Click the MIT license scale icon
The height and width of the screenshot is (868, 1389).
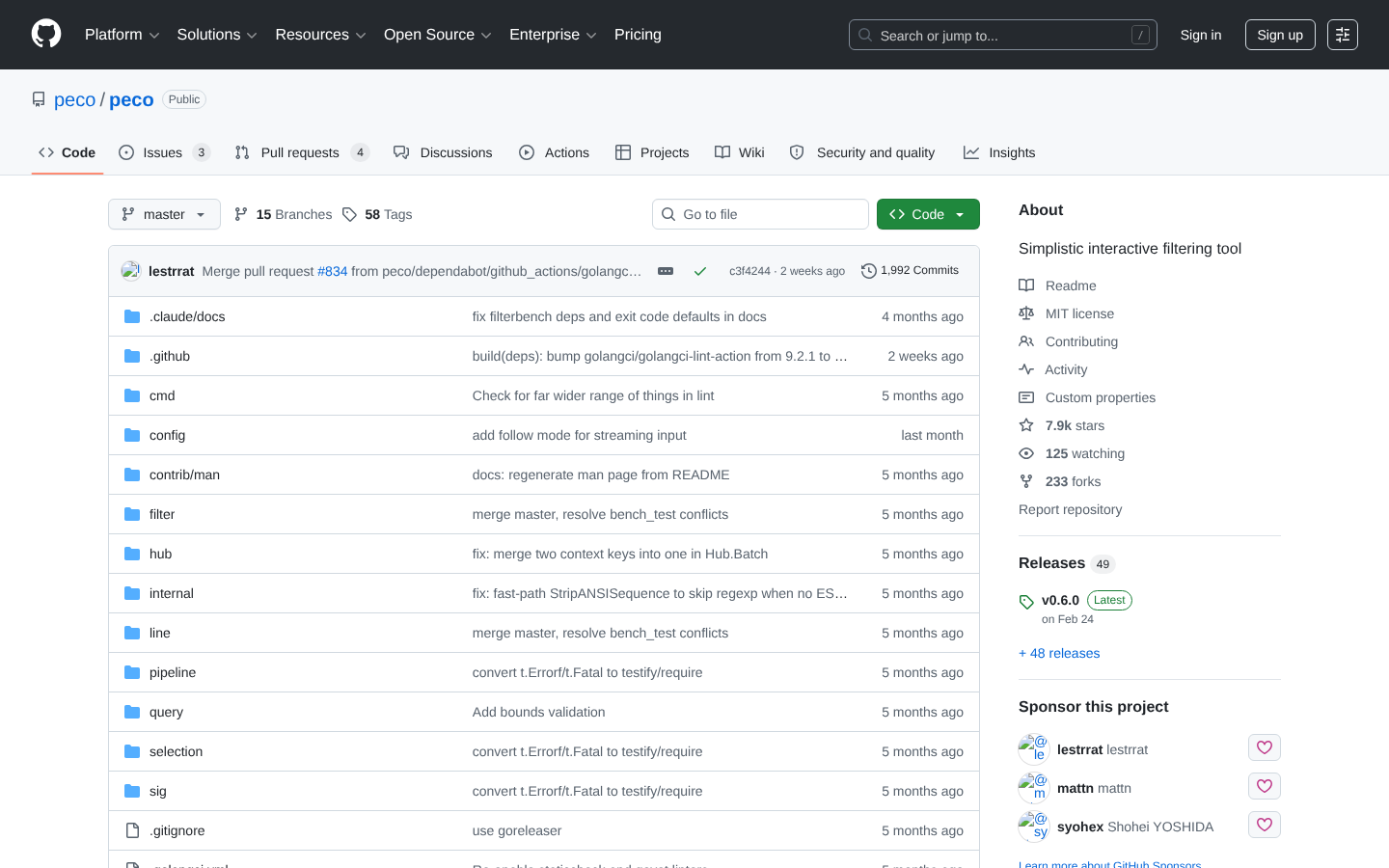pyautogui.click(x=1026, y=313)
